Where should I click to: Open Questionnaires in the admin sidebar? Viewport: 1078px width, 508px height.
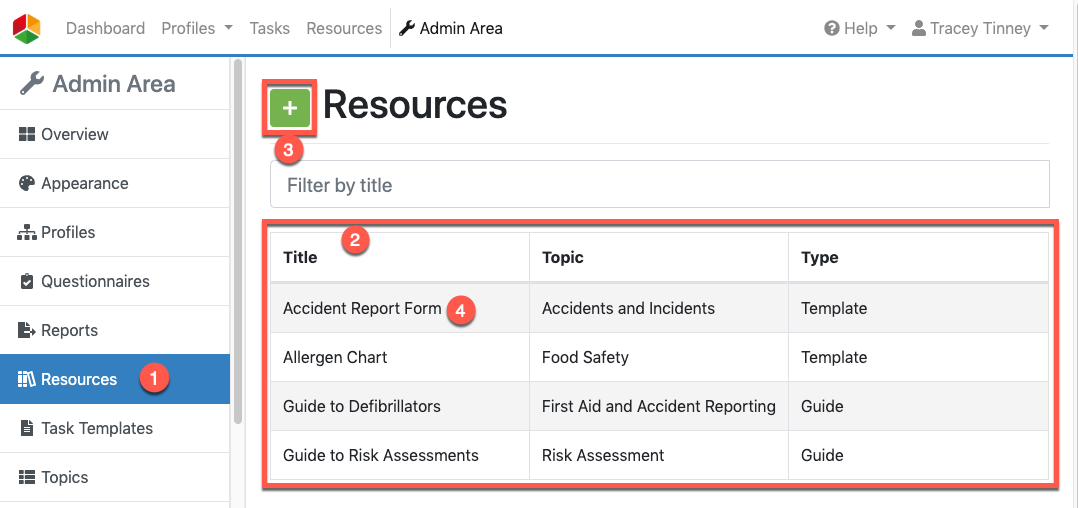click(115, 281)
